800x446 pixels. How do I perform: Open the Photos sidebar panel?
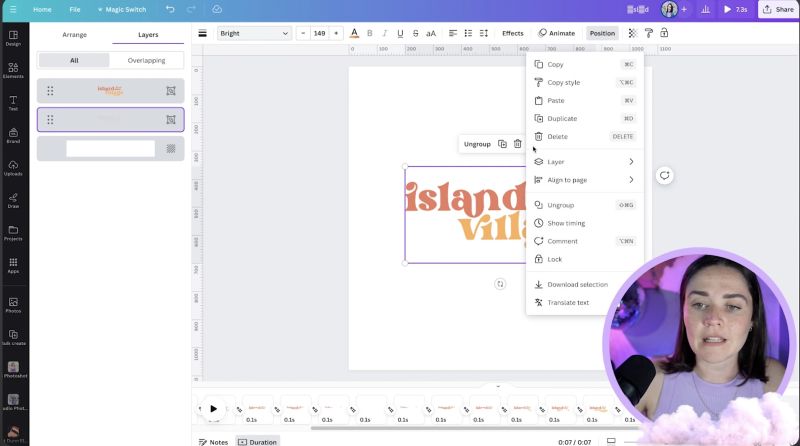(x=13, y=305)
